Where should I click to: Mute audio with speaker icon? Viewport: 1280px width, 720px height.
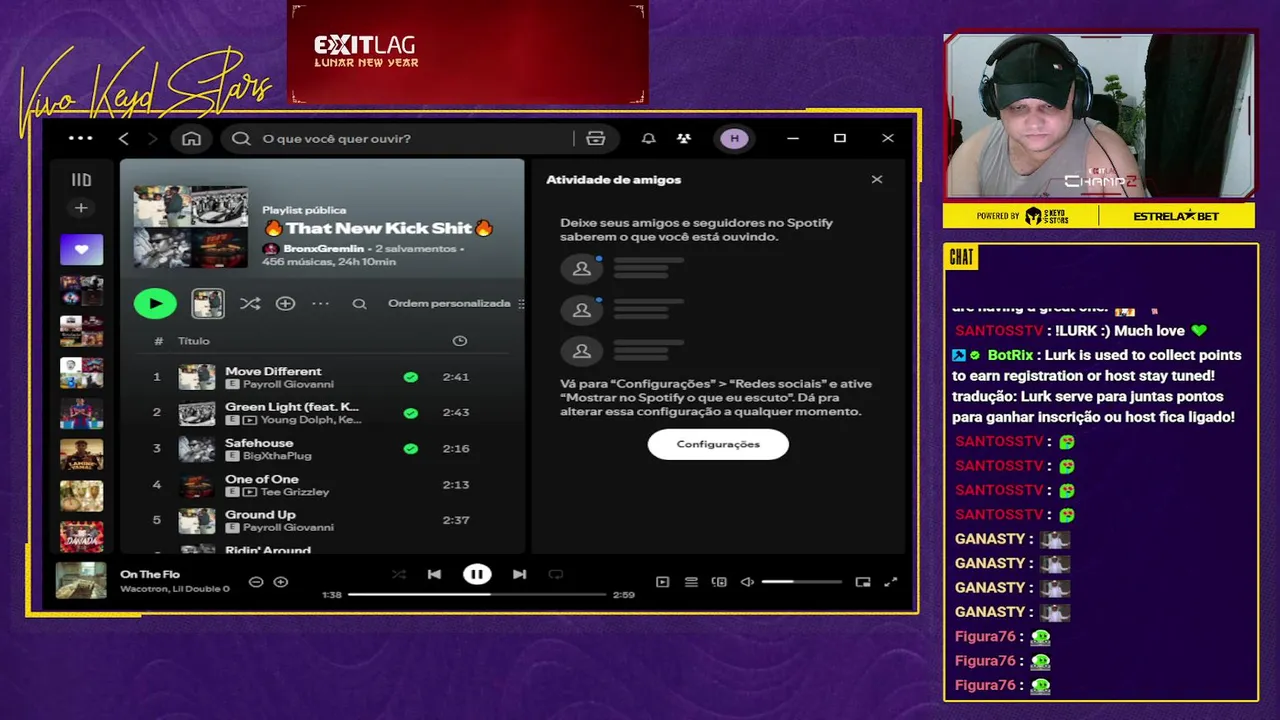pos(747,582)
